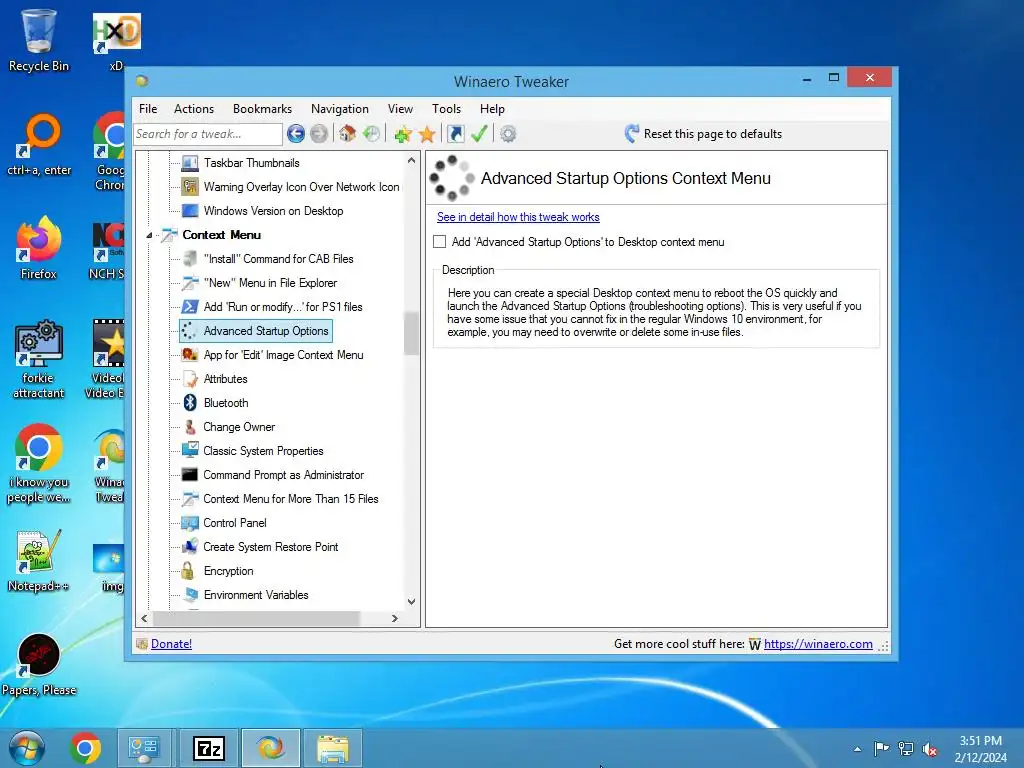This screenshot has width=1024, height=768.
Task: Click the Papers, Please desktop icon
Action: 39,665
